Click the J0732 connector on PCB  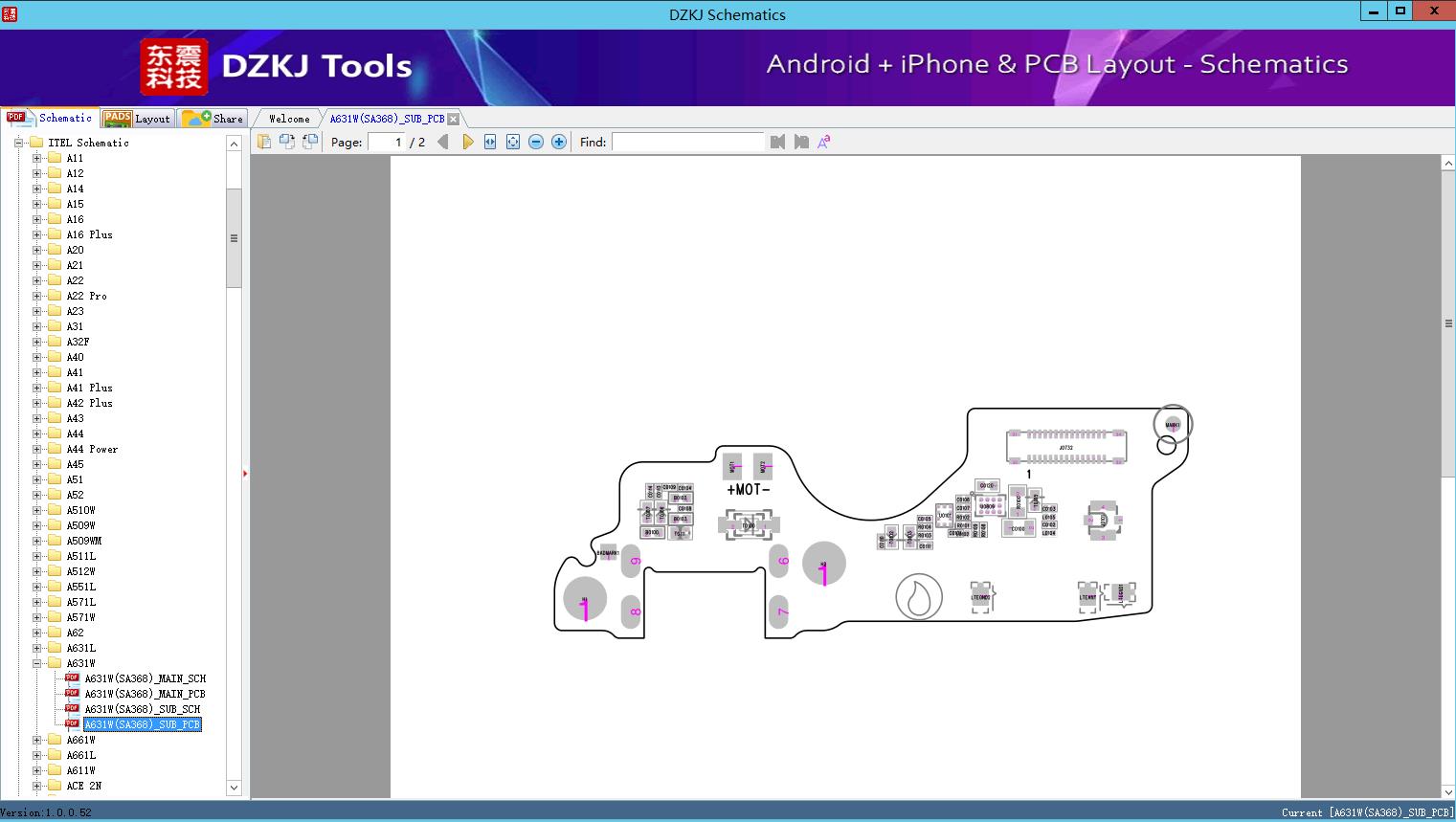pos(1065,447)
